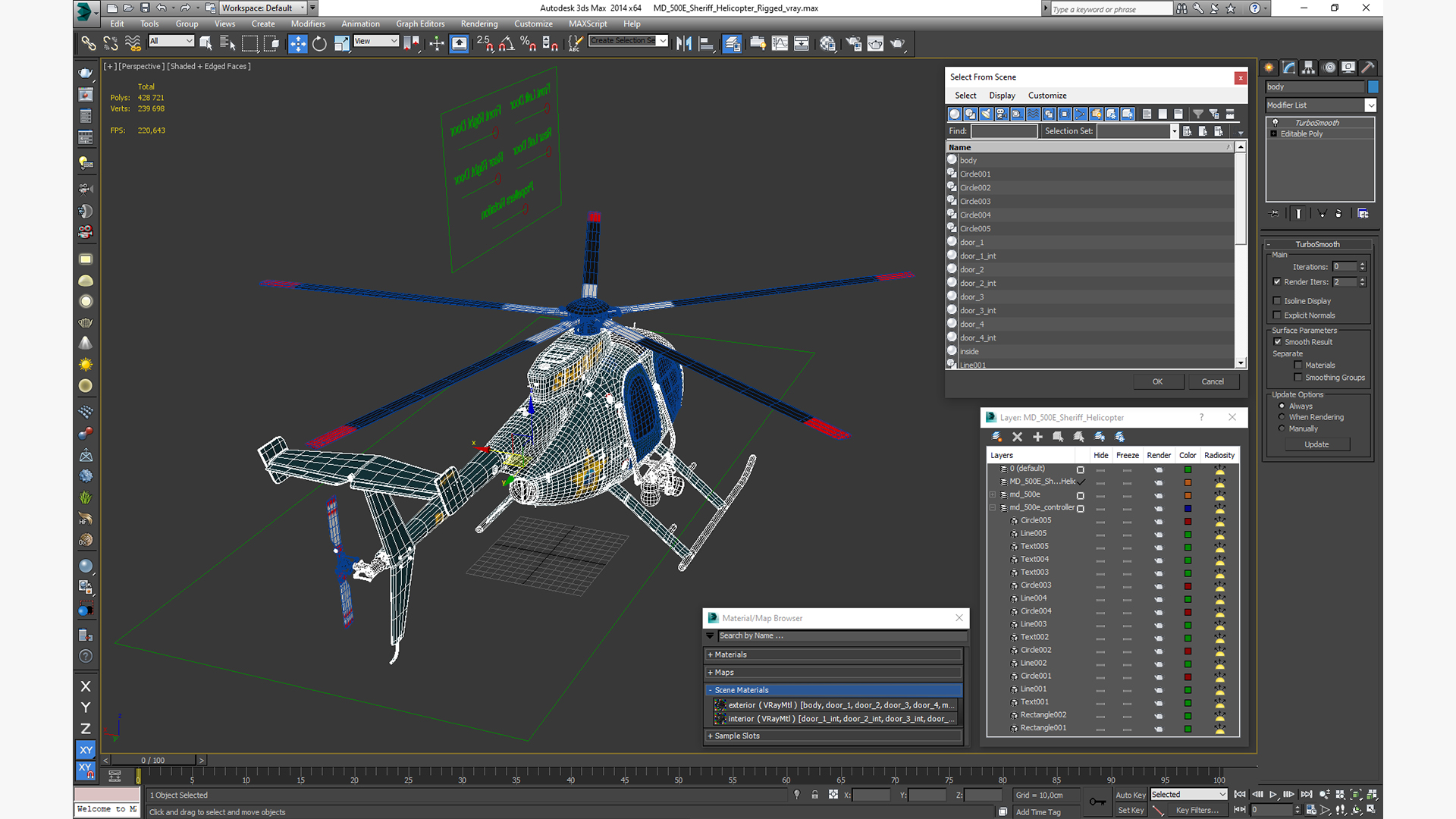Click the Select and Link chain icon
Image resolution: width=1456 pixels, height=819 pixels.
pyautogui.click(x=89, y=43)
